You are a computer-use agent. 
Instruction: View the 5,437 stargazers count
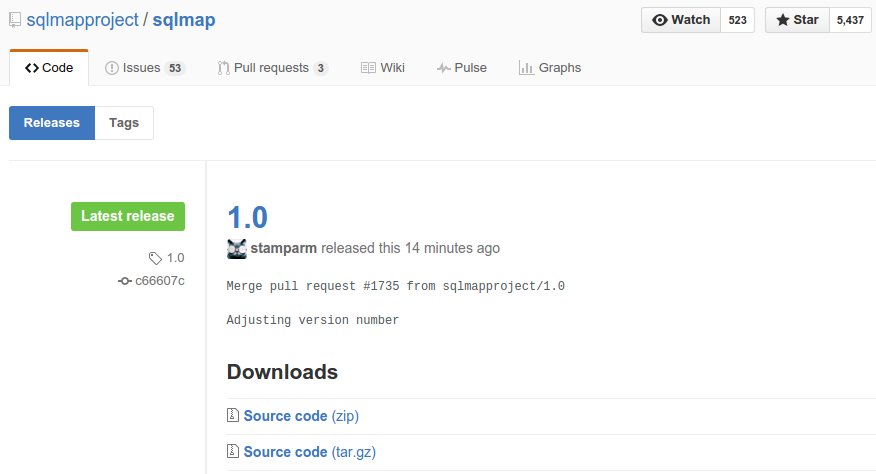(850, 20)
